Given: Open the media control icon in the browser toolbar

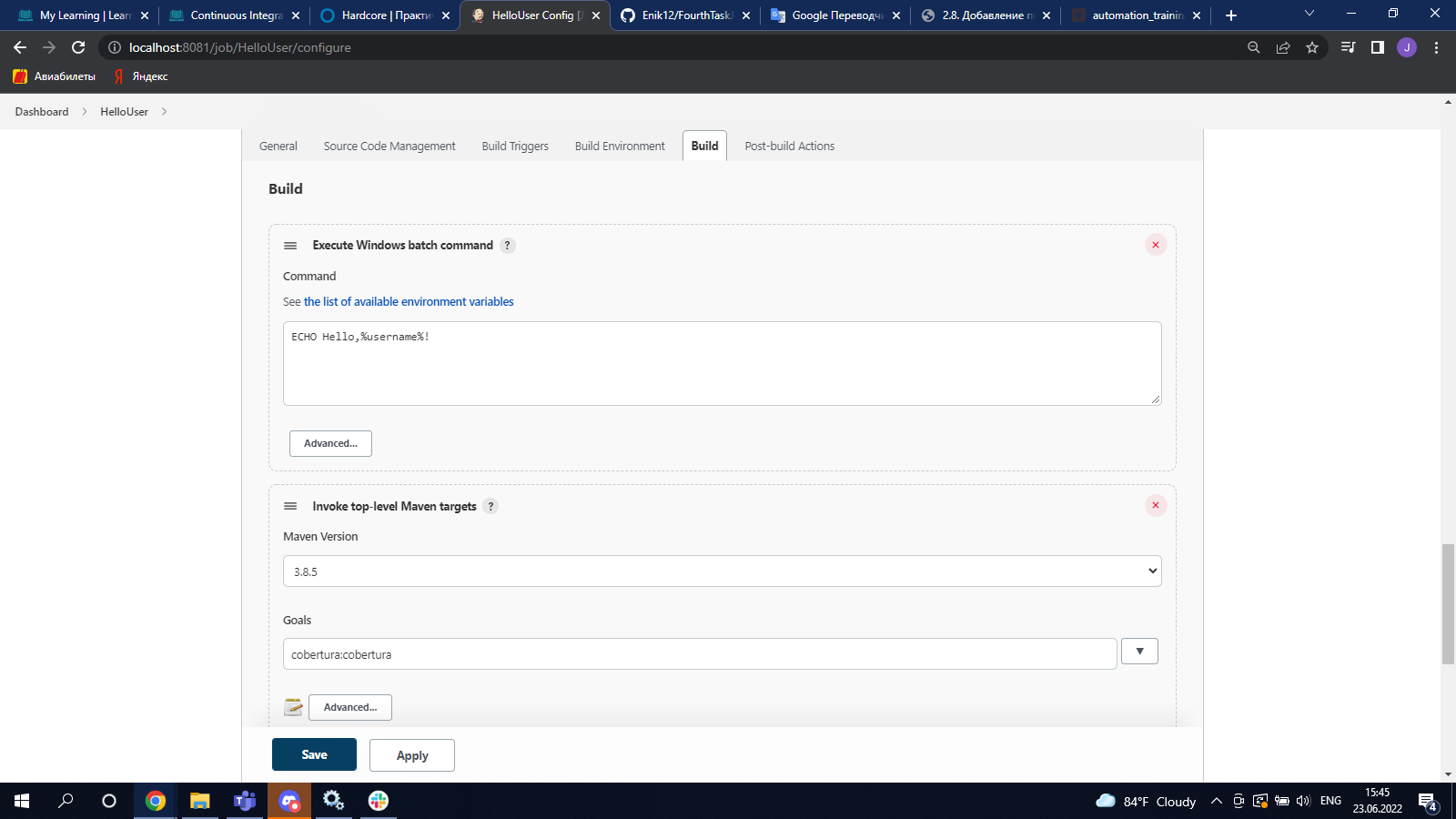Looking at the screenshot, I should pos(1349,47).
